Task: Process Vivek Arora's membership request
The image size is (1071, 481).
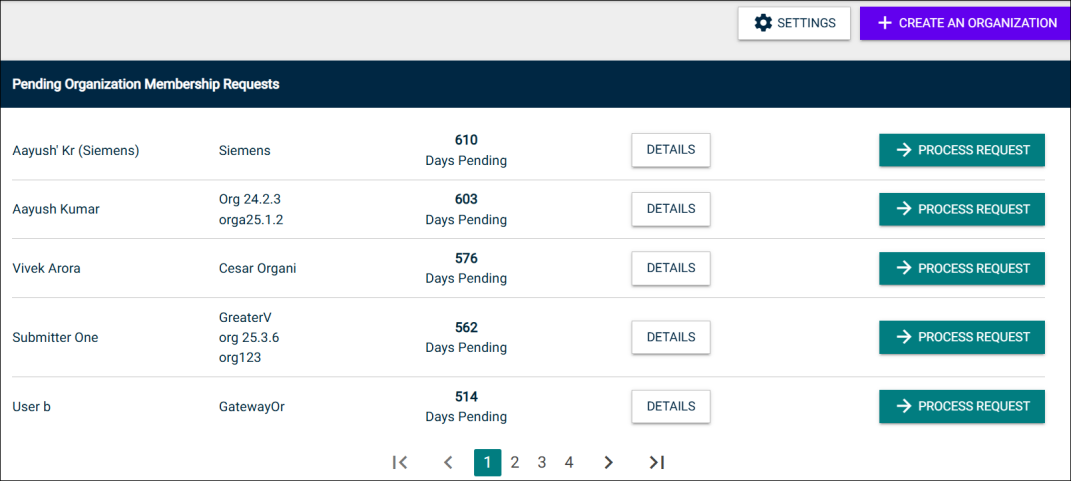Action: point(961,268)
